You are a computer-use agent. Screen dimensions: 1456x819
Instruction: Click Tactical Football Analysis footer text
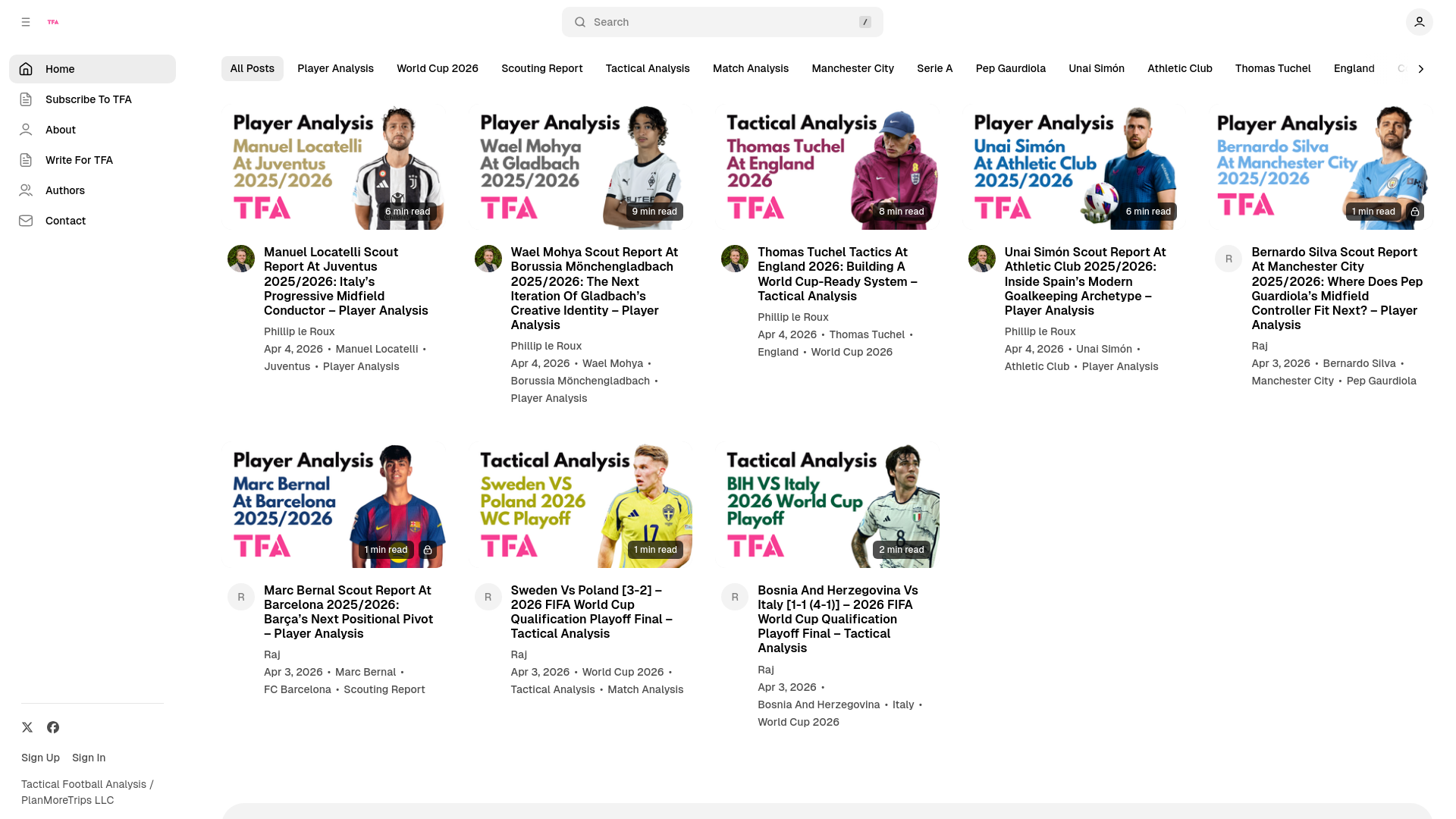click(87, 792)
